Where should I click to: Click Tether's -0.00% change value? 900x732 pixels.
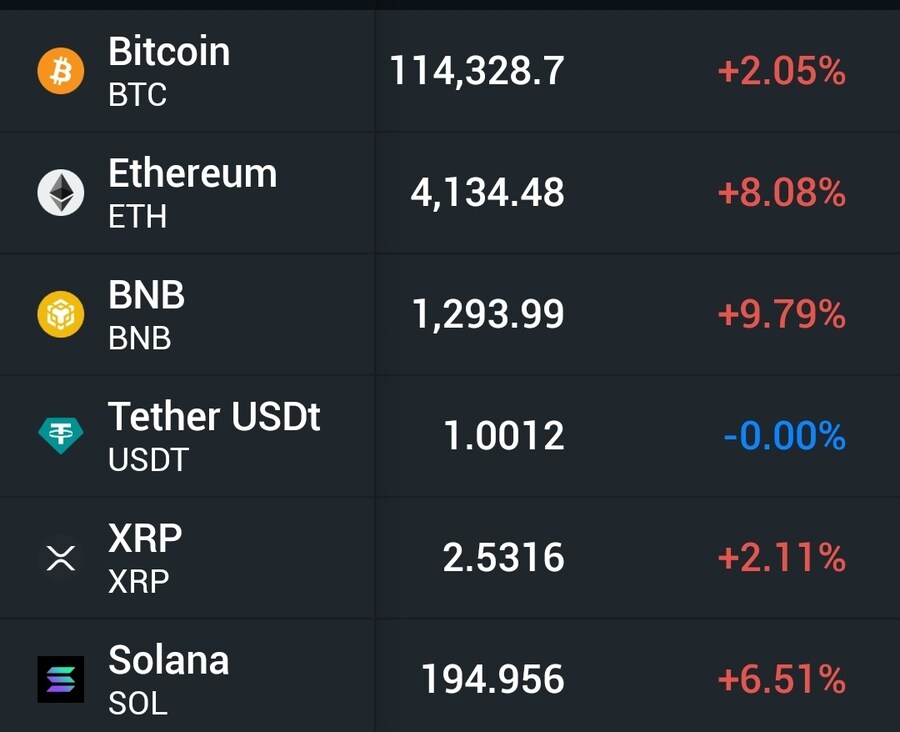pyautogui.click(x=784, y=436)
